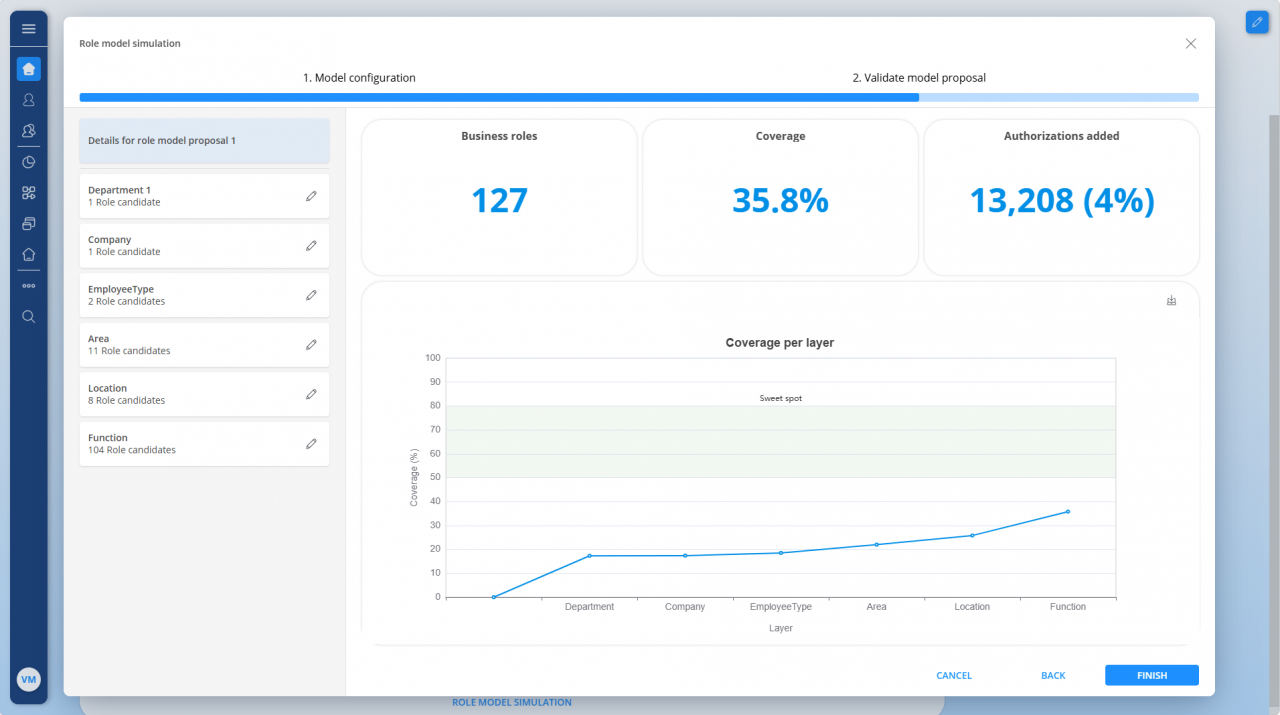Screen dimensions: 1280x715
Task: Open the hamburger navigation menu
Action: pyautogui.click(x=28, y=28)
